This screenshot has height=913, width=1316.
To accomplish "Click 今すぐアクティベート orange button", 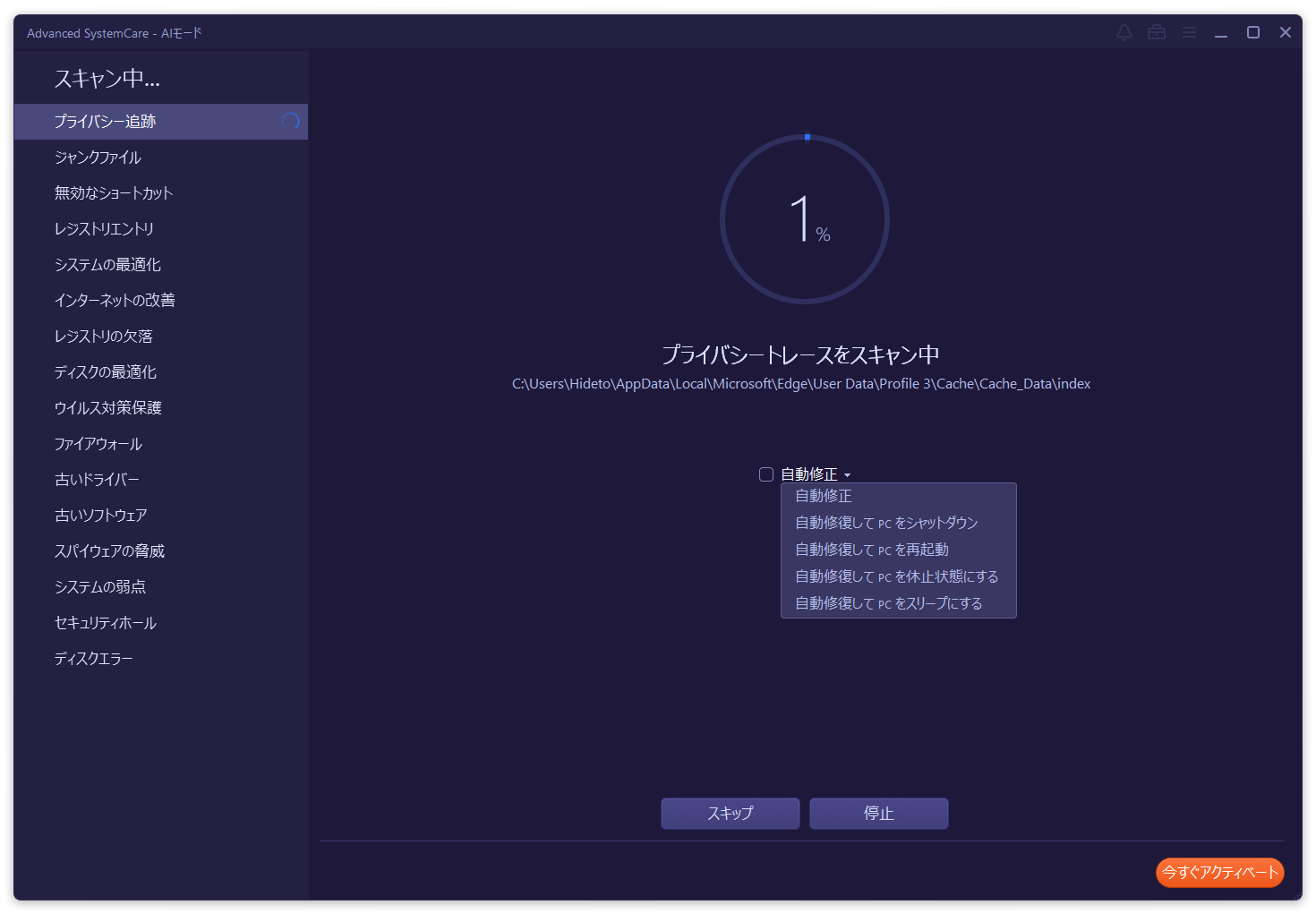I will tap(1219, 873).
